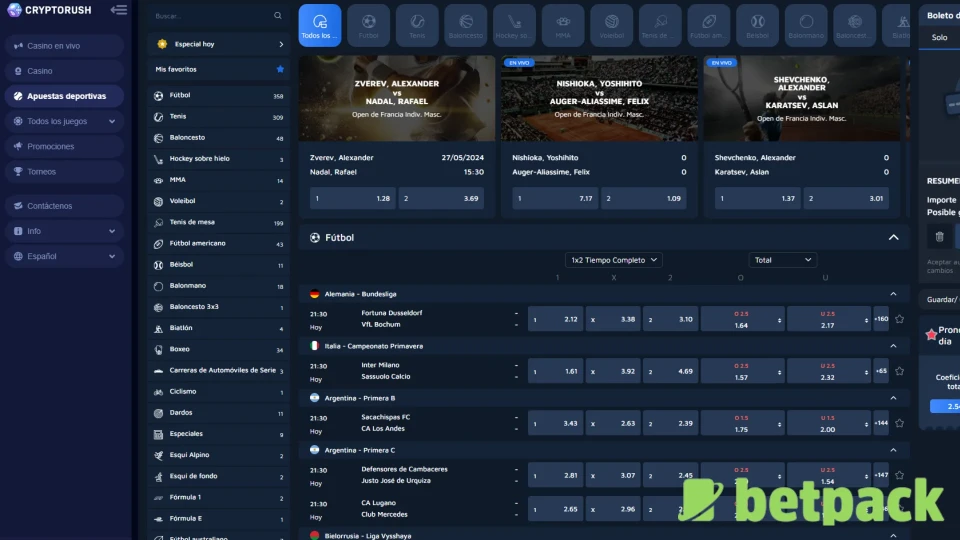
Task: Open the Total market dropdown
Action: tap(782, 260)
